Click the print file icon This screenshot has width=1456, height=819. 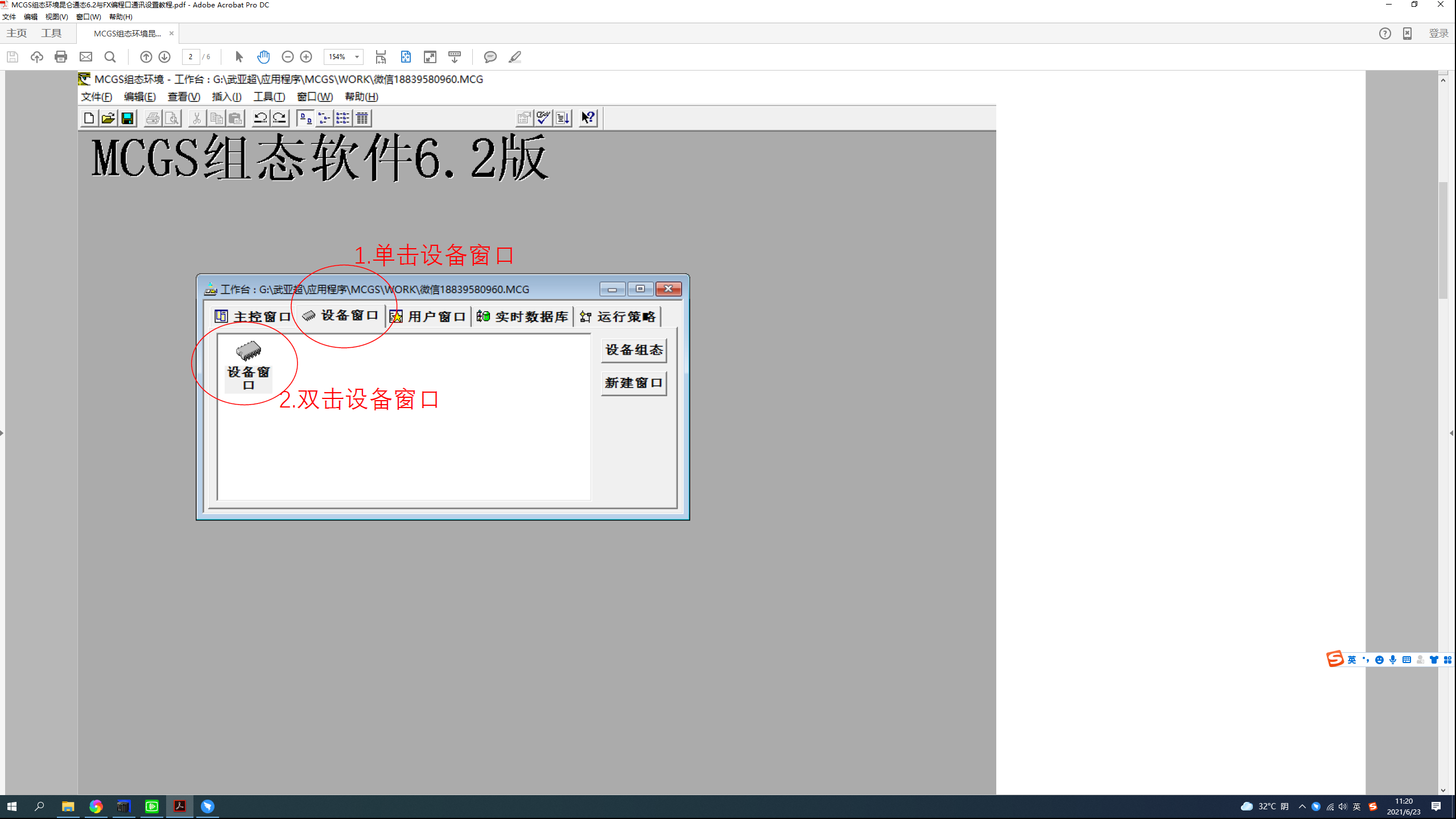(x=61, y=57)
